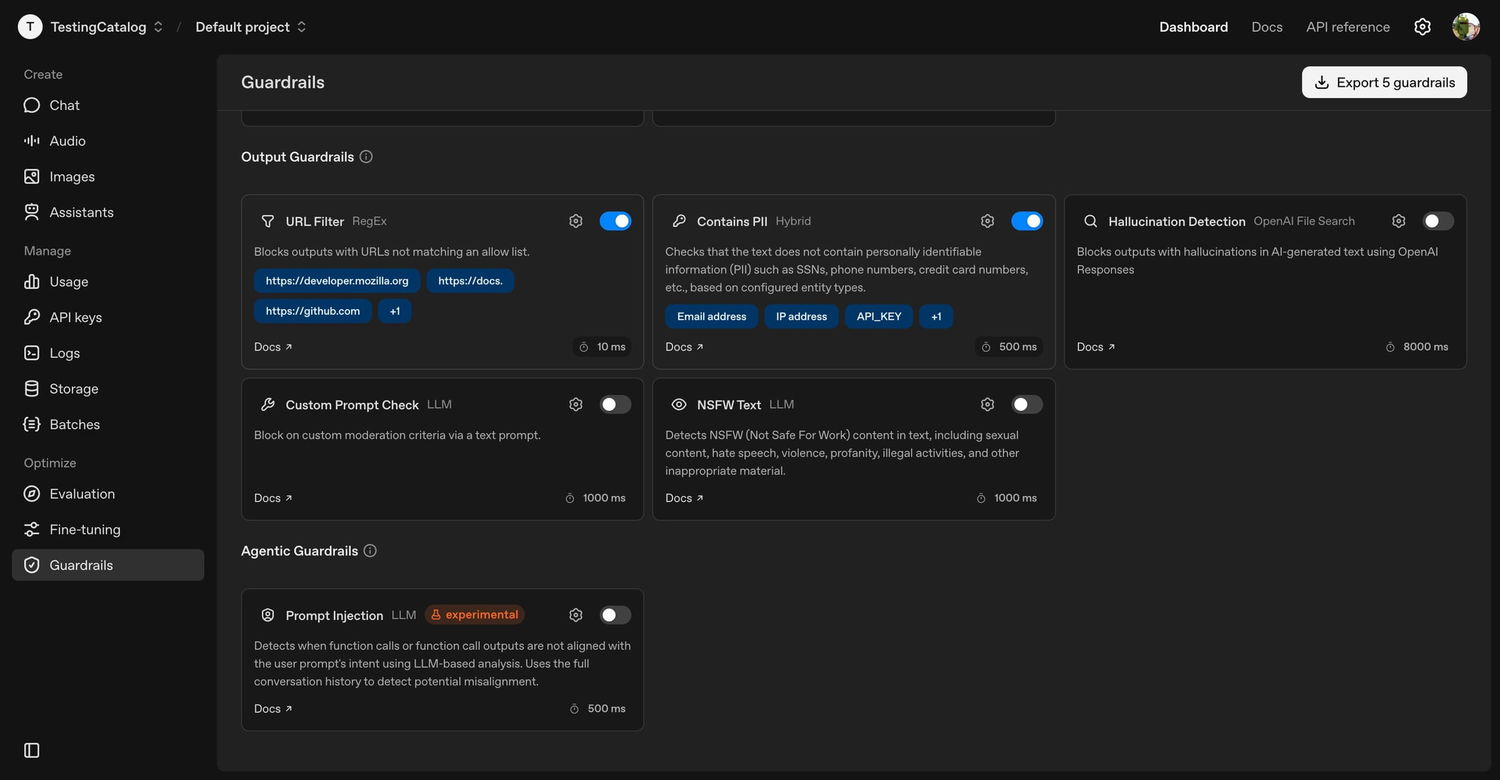
Task: Open global settings gear in top bar
Action: click(1422, 27)
